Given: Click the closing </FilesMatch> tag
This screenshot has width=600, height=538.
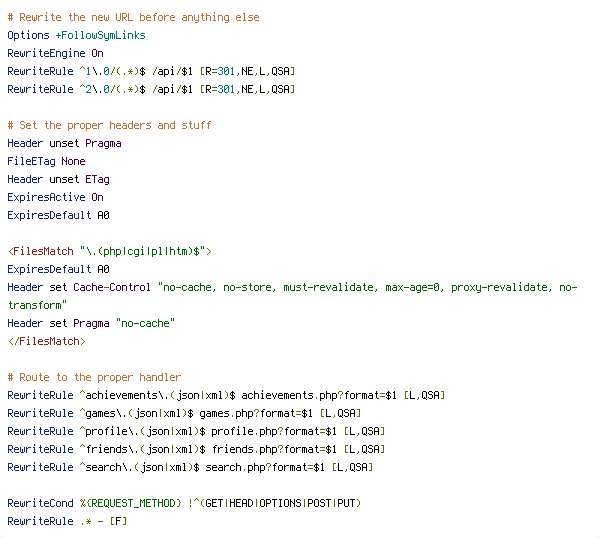Looking at the screenshot, I should click(46, 341).
